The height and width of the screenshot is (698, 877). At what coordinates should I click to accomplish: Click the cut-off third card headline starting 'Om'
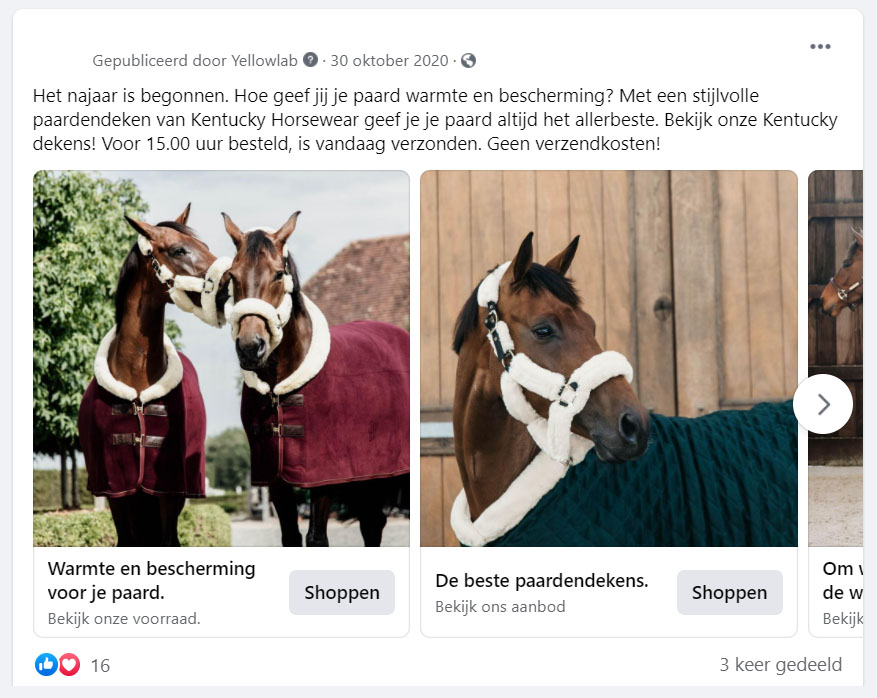click(842, 581)
